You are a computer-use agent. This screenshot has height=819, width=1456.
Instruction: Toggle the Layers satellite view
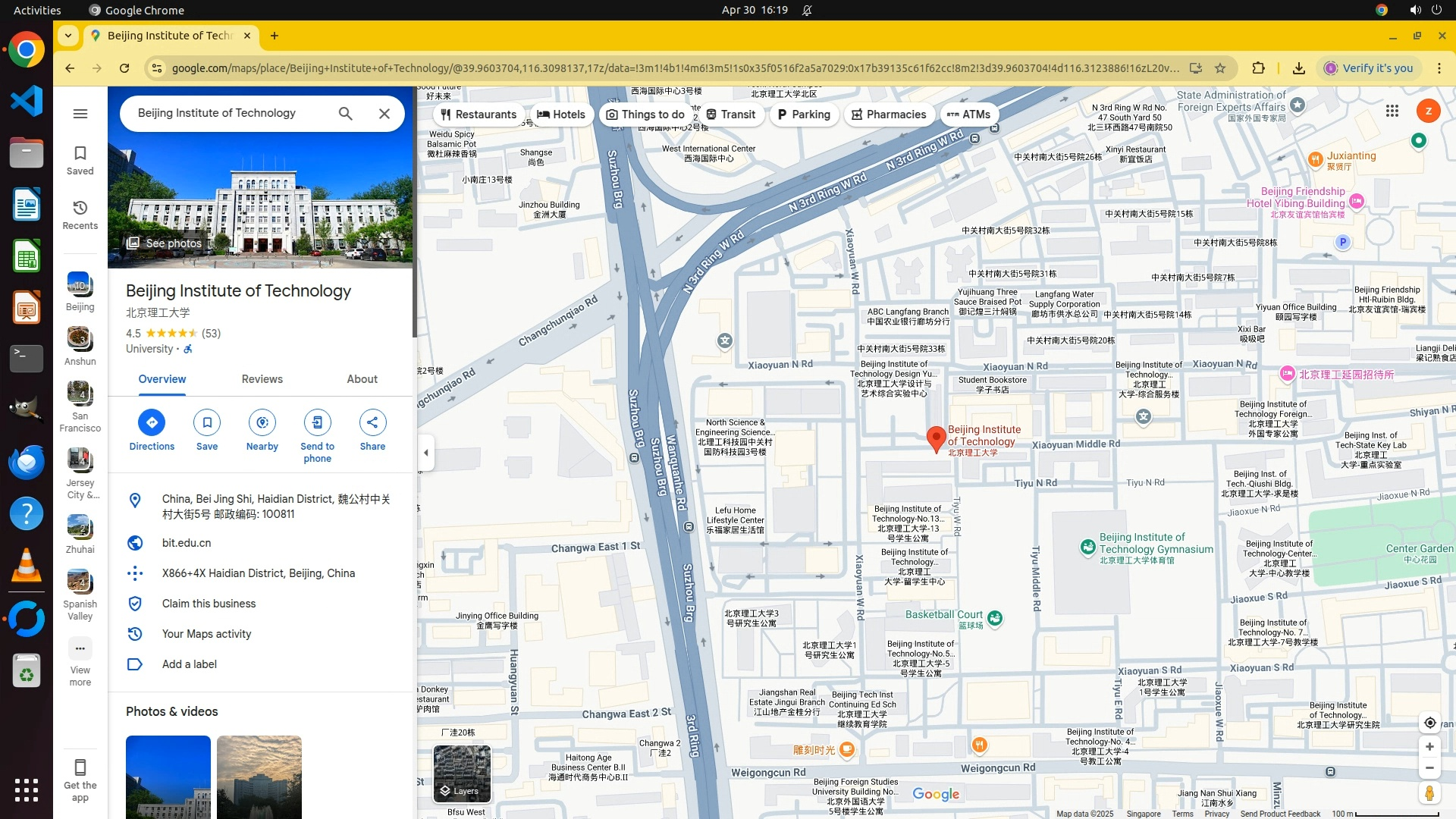coord(462,773)
